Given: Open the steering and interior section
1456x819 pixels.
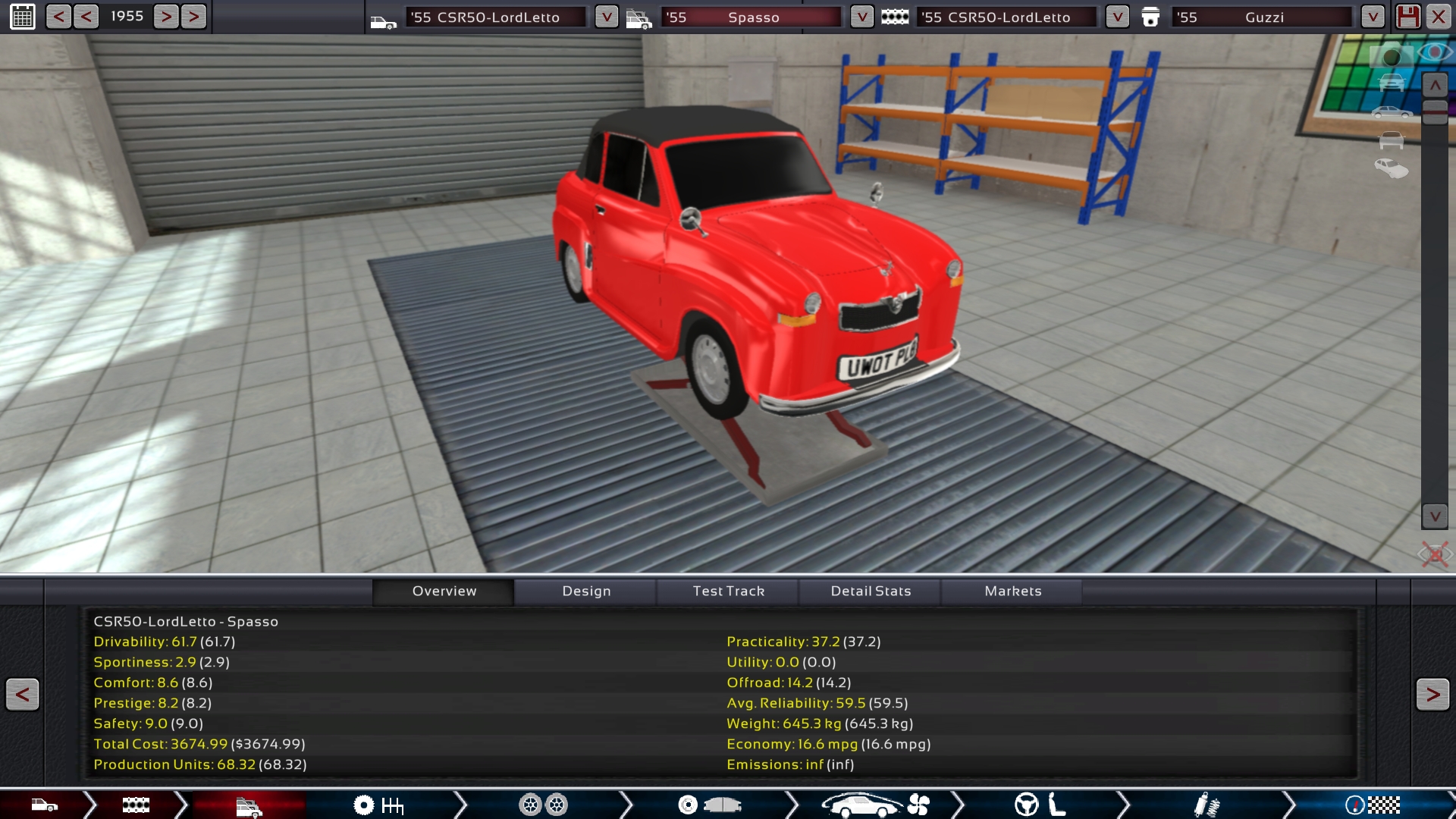Looking at the screenshot, I should [x=1040, y=805].
